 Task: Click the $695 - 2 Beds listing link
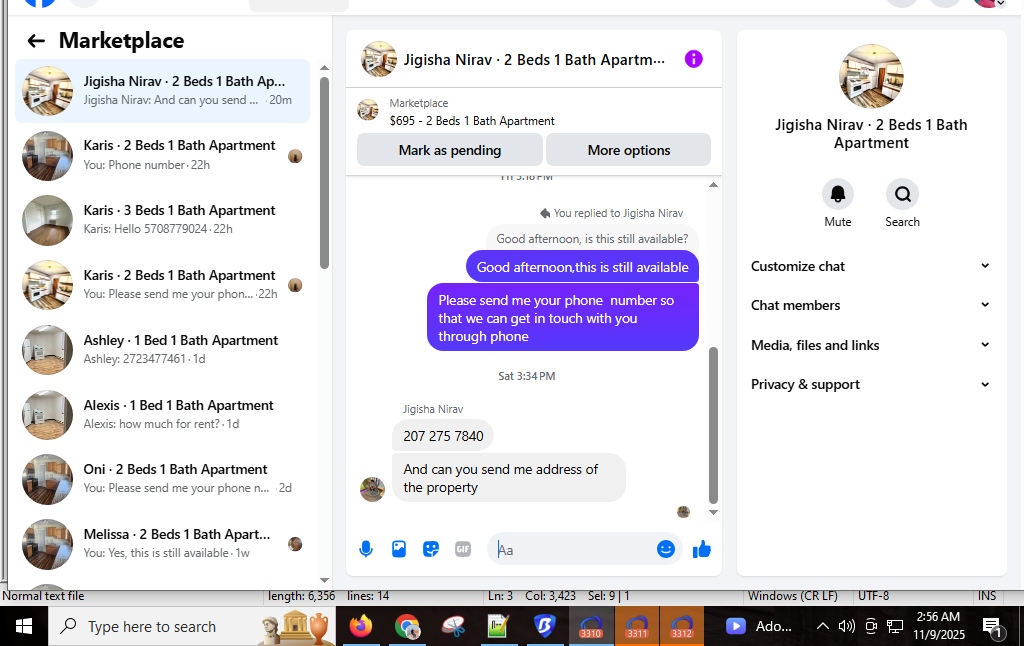pos(472,121)
